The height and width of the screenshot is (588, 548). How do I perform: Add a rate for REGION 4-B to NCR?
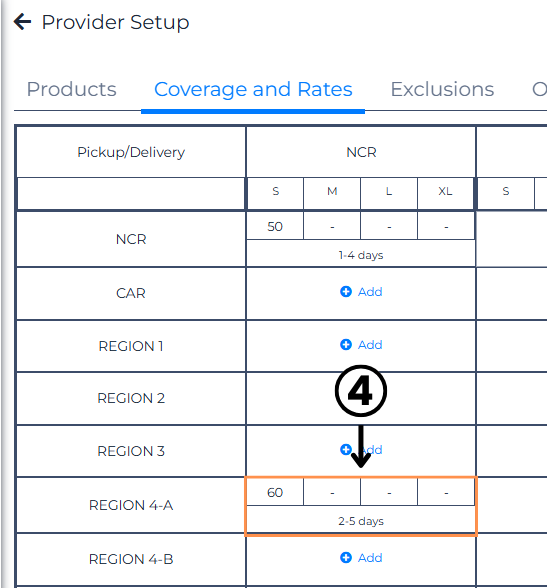tap(361, 558)
